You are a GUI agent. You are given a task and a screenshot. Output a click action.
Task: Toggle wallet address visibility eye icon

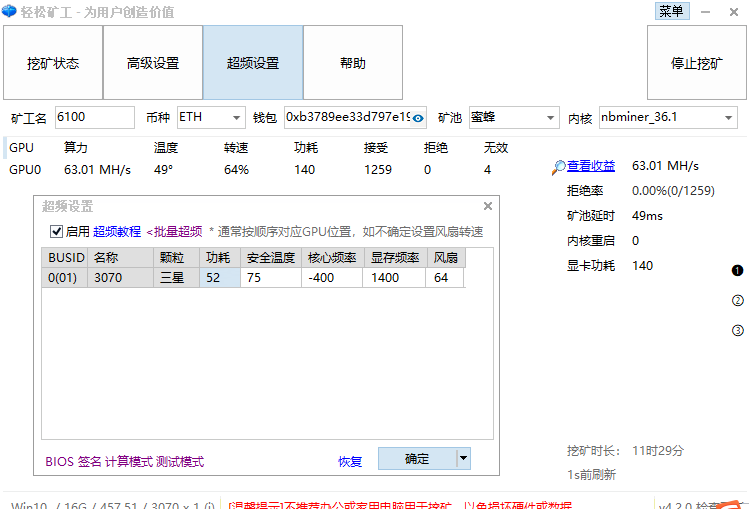(418, 118)
